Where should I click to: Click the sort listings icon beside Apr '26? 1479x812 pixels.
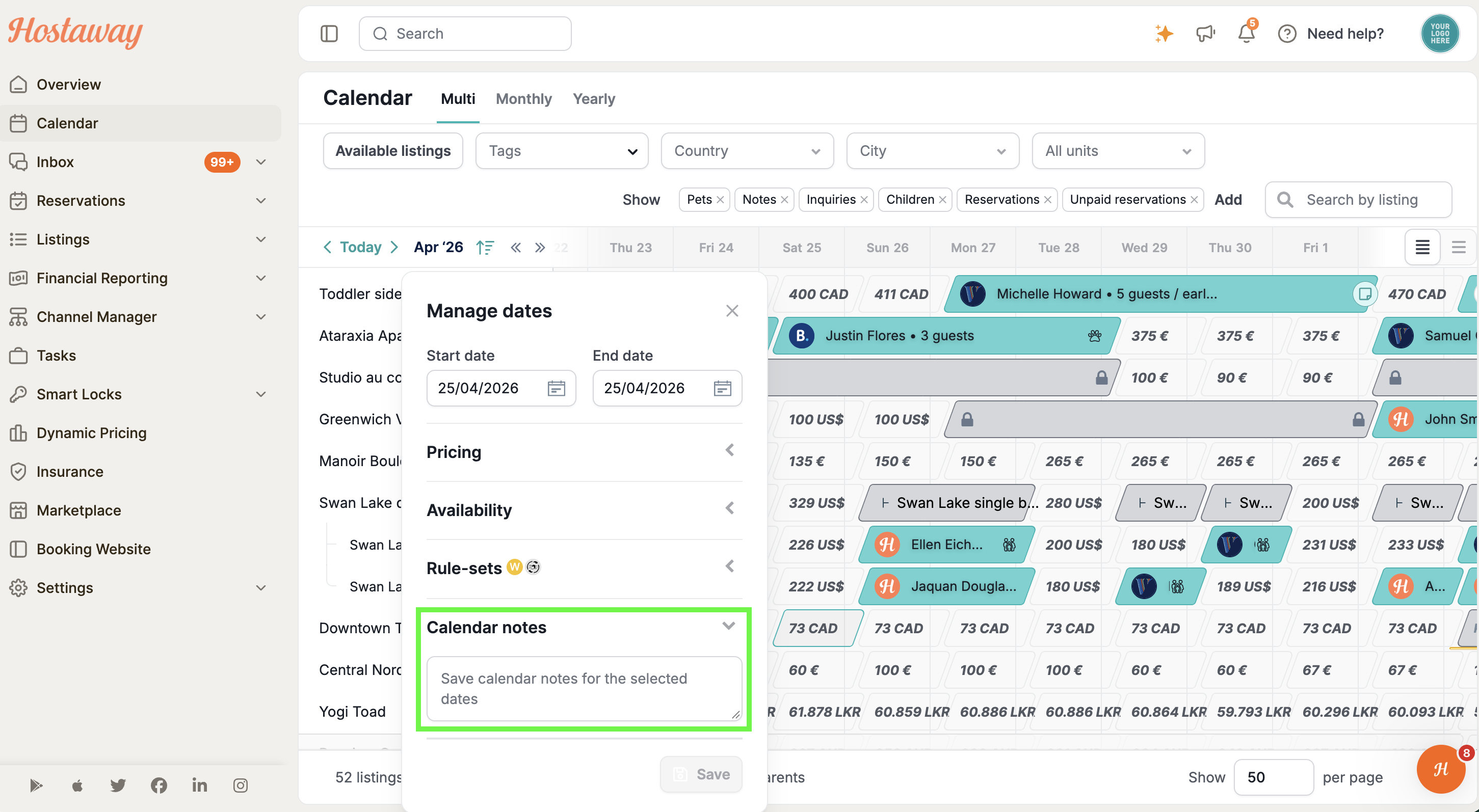point(485,248)
